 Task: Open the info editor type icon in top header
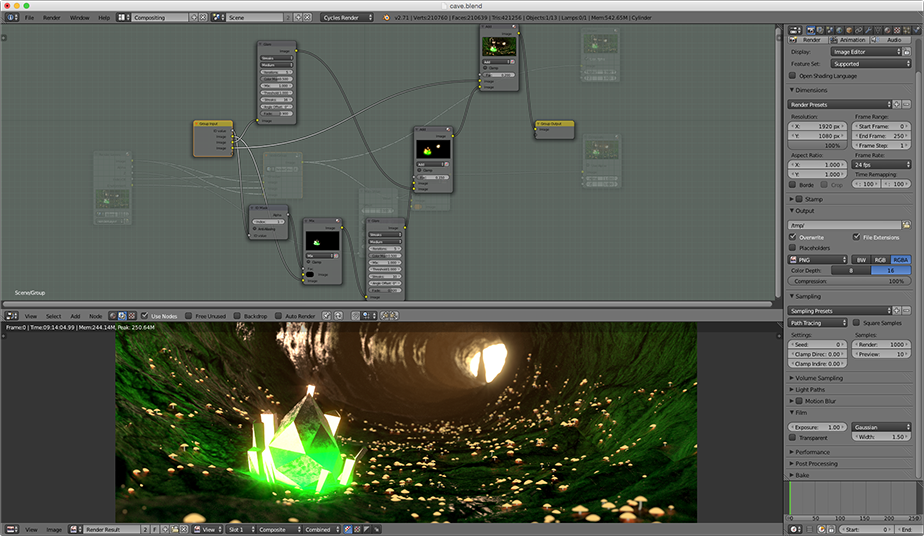pos(9,17)
